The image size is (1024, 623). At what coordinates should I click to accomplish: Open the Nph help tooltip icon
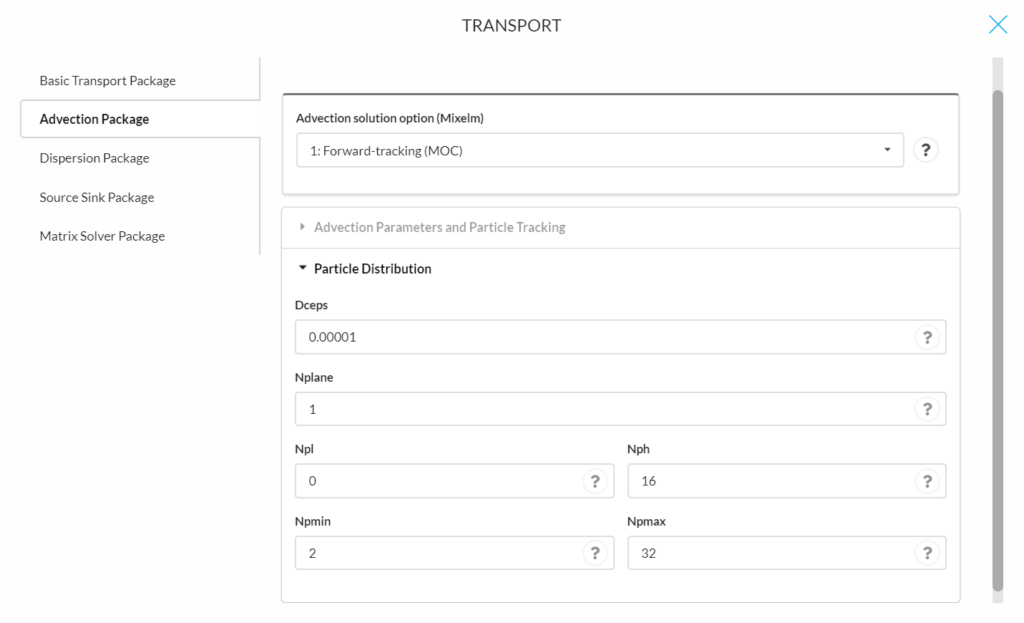[x=927, y=481]
